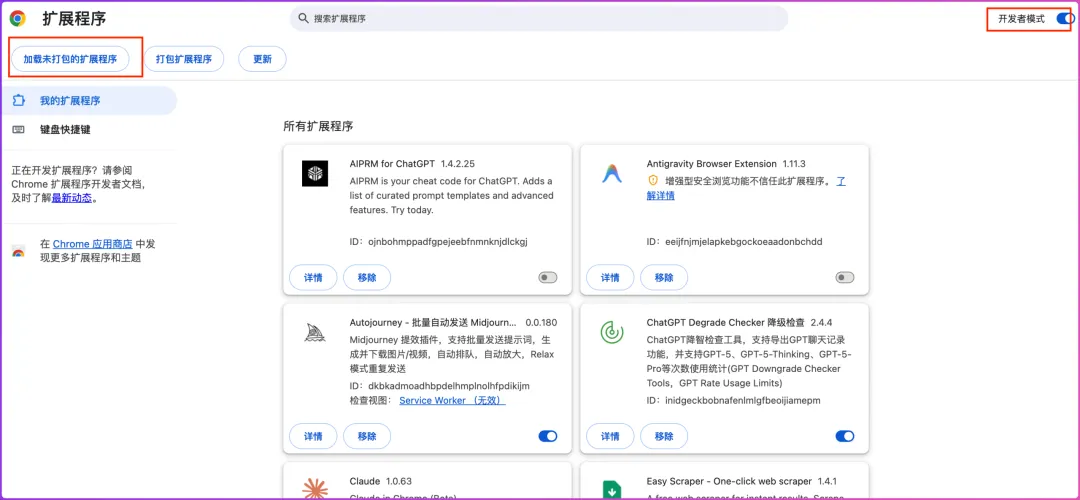This screenshot has width=1080, height=500.
Task: Click the 打包扩展程序 button
Action: (184, 59)
